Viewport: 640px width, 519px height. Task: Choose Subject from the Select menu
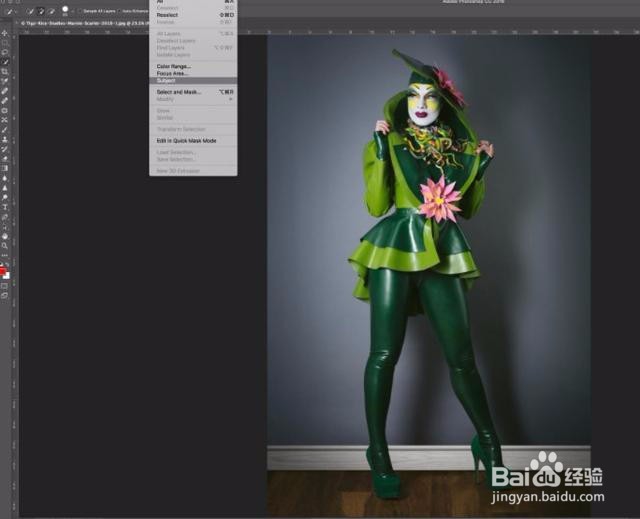click(x=193, y=81)
